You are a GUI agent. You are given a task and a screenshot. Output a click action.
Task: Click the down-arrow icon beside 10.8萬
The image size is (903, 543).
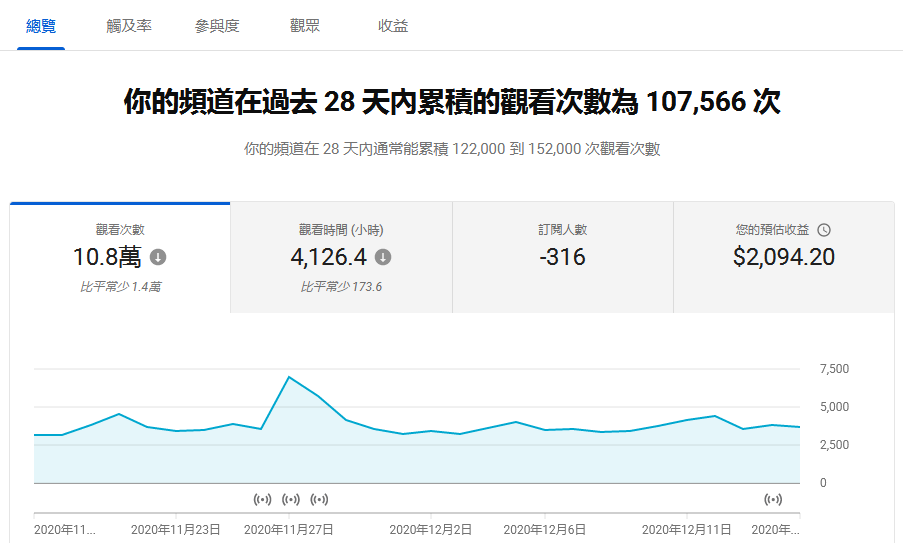pos(158,257)
